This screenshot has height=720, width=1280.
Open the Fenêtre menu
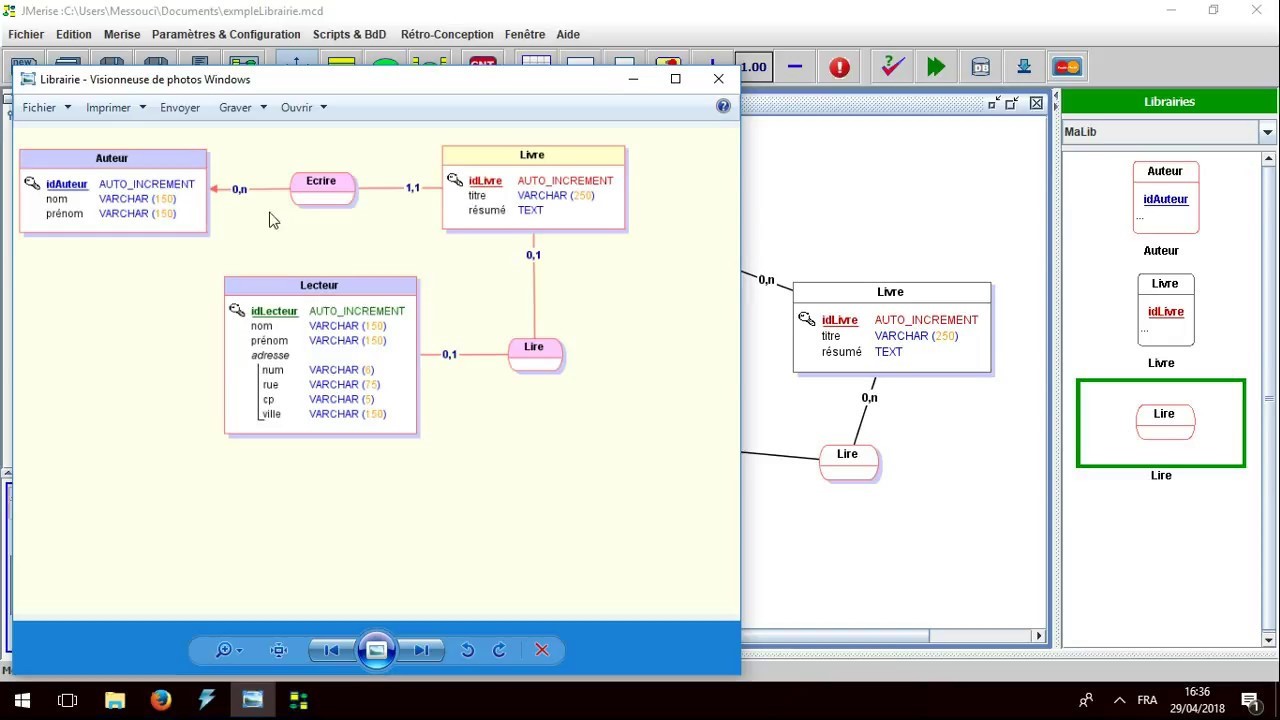(525, 34)
